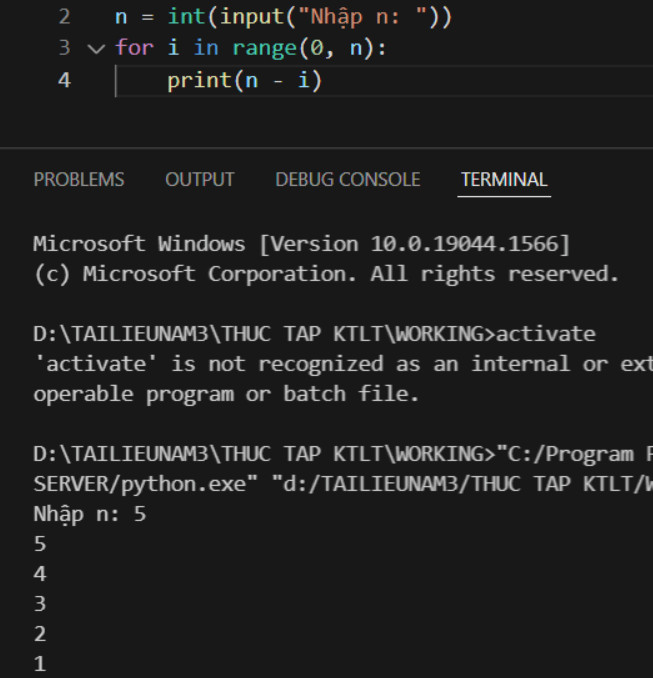Click the Microsoft Corporation copyright line

pyautogui.click(x=326, y=274)
